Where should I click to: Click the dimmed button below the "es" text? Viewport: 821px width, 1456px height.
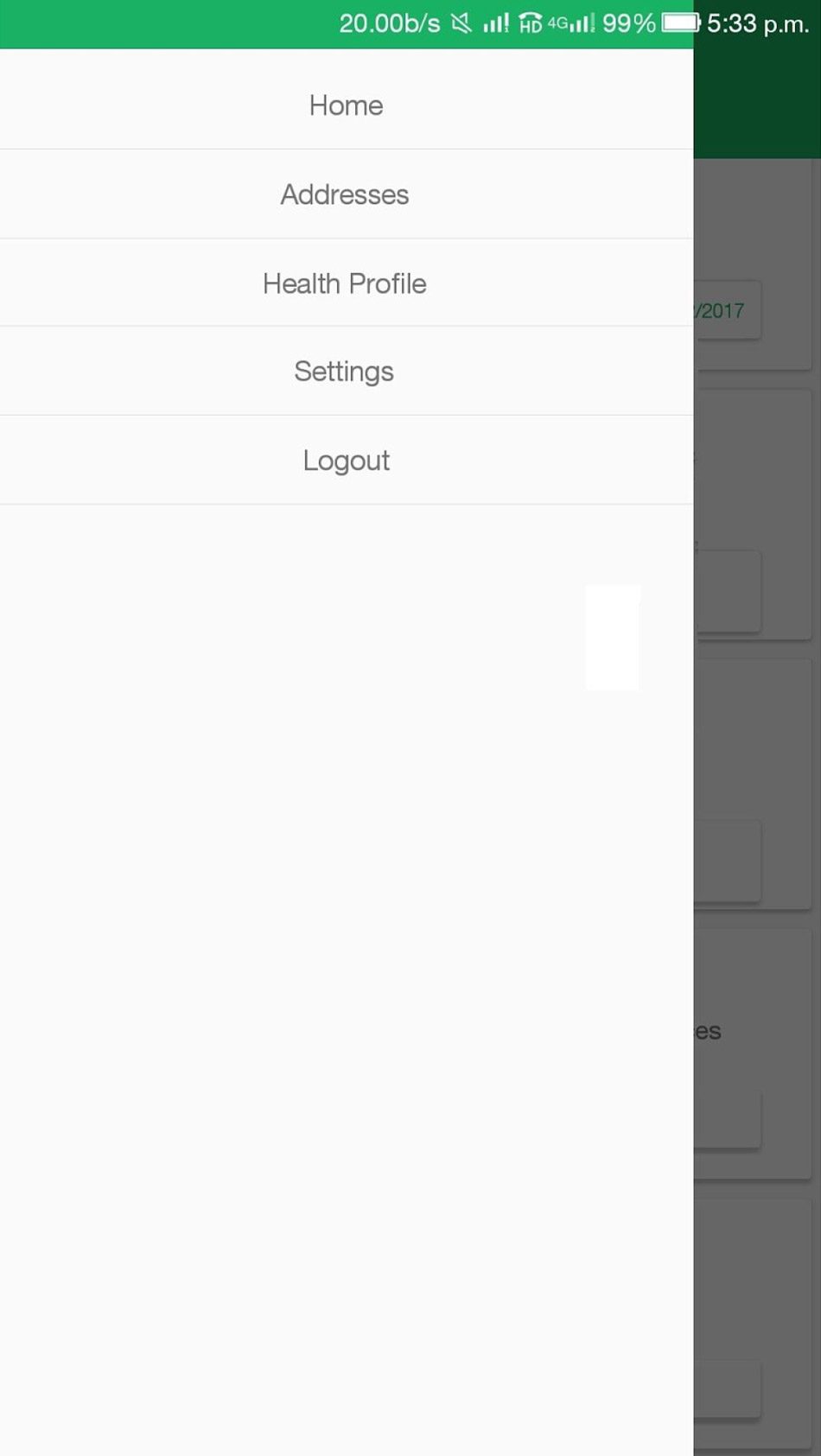tap(728, 1120)
